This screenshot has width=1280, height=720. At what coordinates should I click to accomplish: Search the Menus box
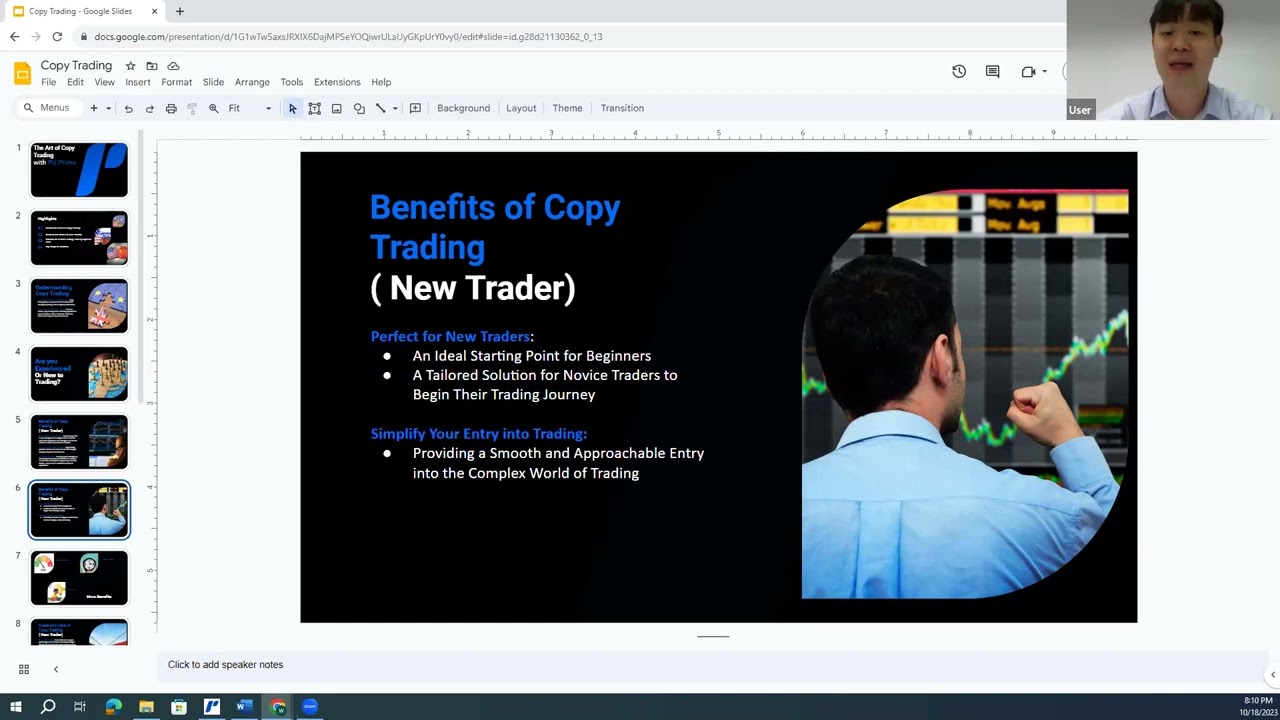tap(49, 108)
